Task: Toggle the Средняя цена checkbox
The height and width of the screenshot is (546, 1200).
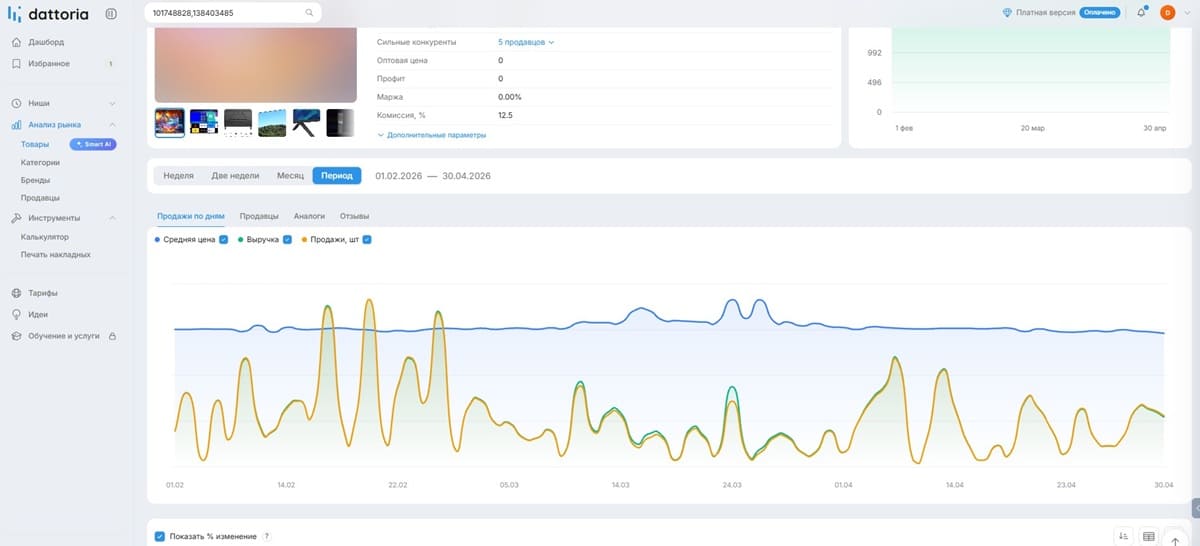Action: point(224,240)
